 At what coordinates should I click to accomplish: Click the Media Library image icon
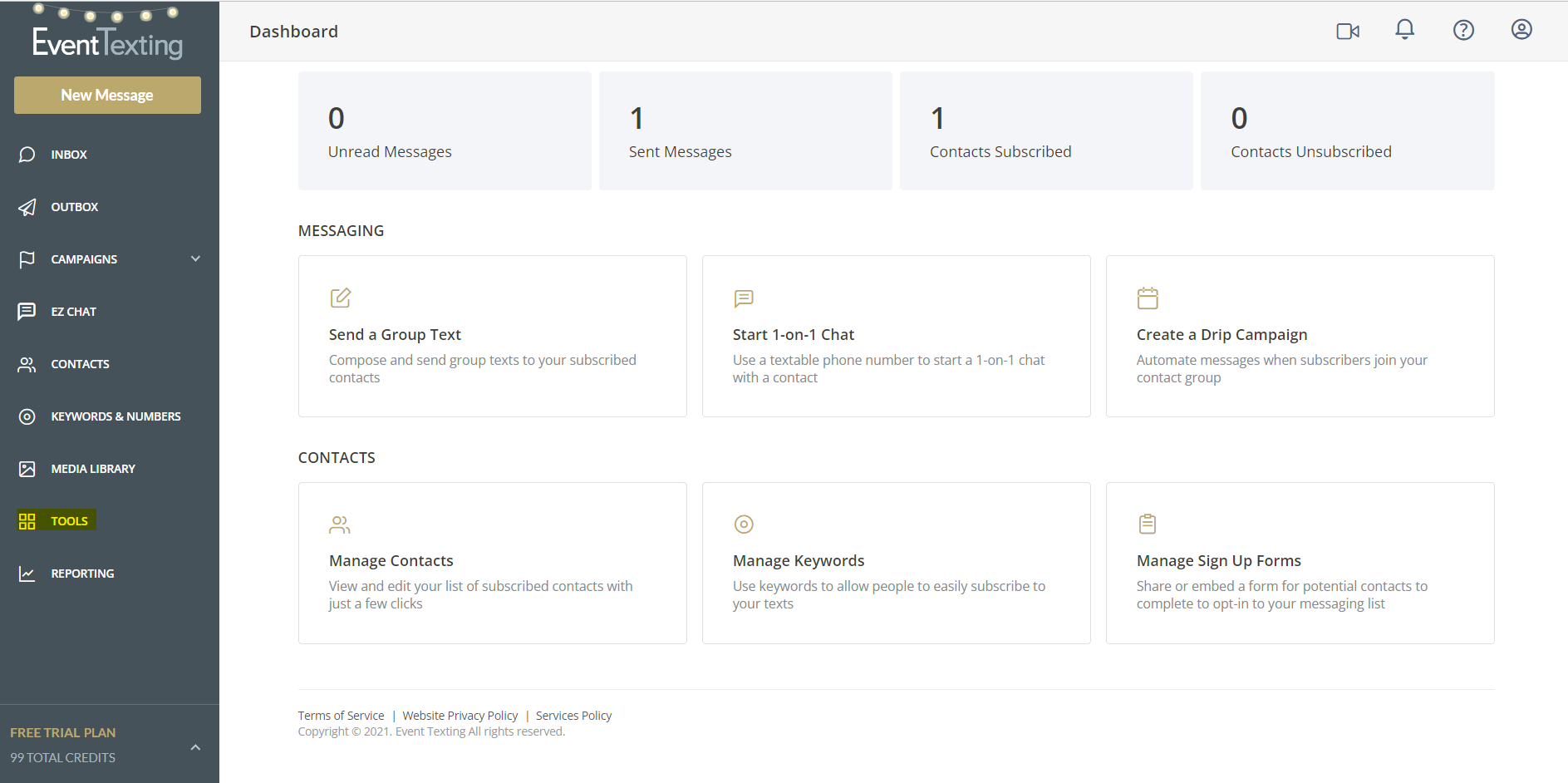coord(27,469)
